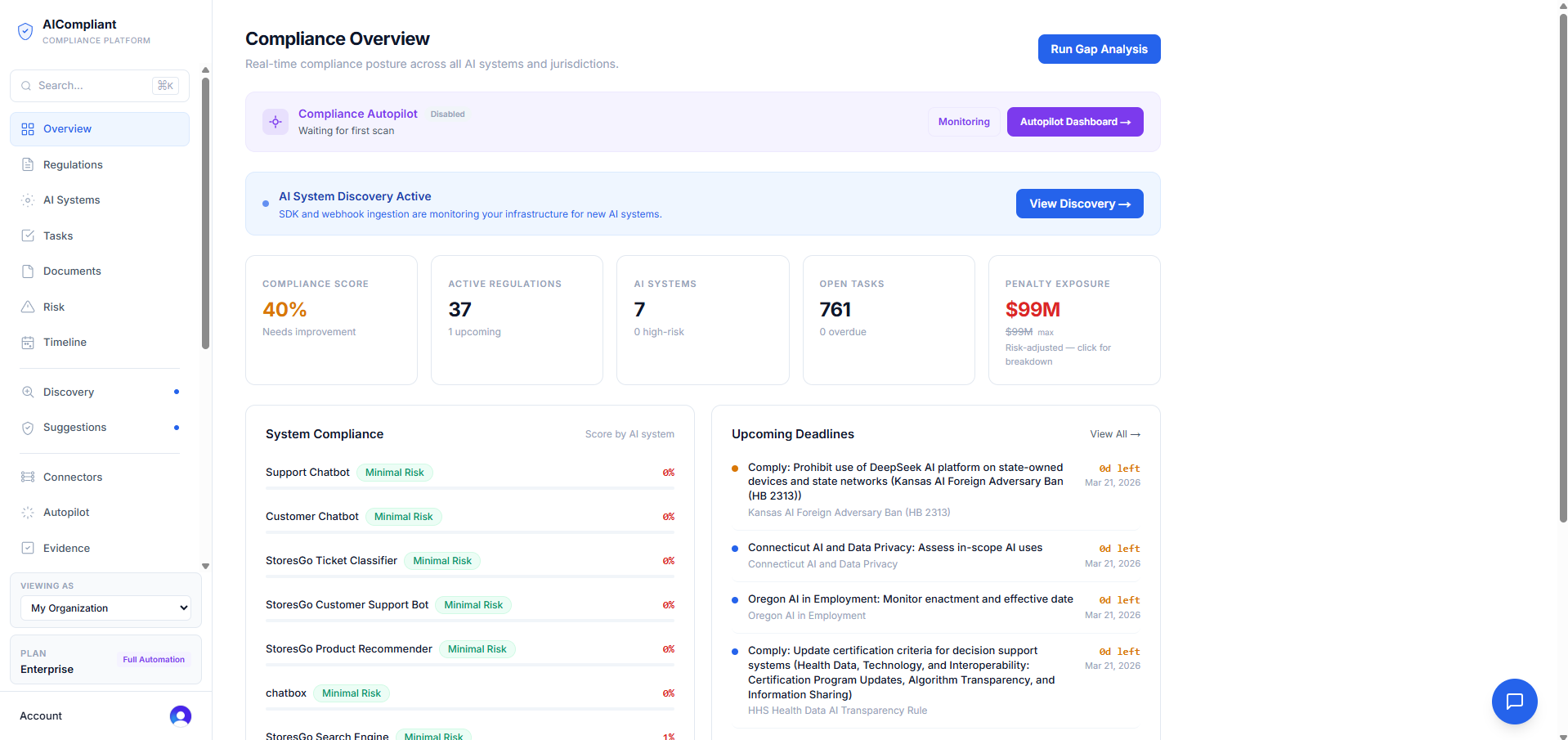Click the Connectors server icon
Image resolution: width=1568 pixels, height=740 pixels.
[x=28, y=478]
